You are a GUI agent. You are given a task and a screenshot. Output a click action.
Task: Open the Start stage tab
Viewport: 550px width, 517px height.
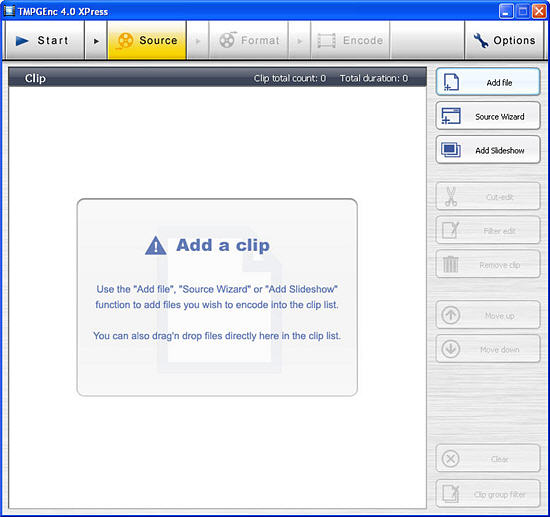(45, 40)
